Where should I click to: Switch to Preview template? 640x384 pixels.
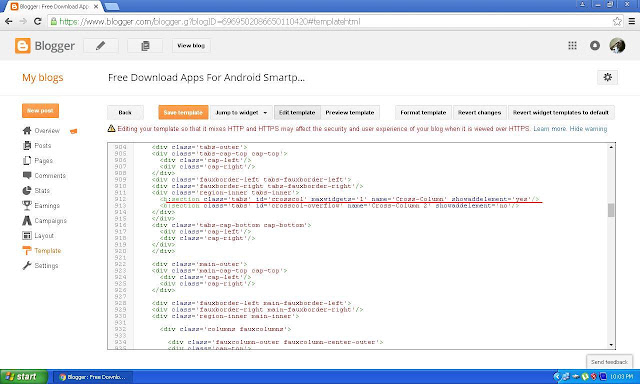coord(350,112)
